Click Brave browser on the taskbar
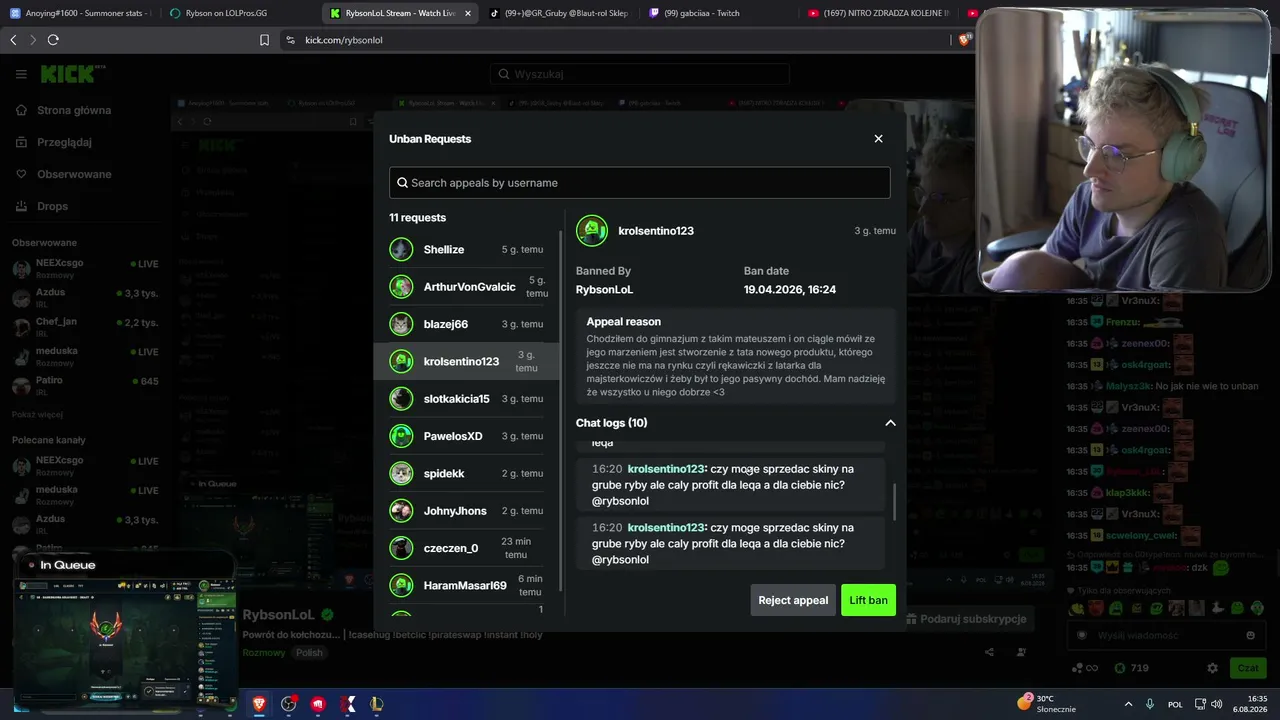This screenshot has width=1280, height=720. (259, 704)
